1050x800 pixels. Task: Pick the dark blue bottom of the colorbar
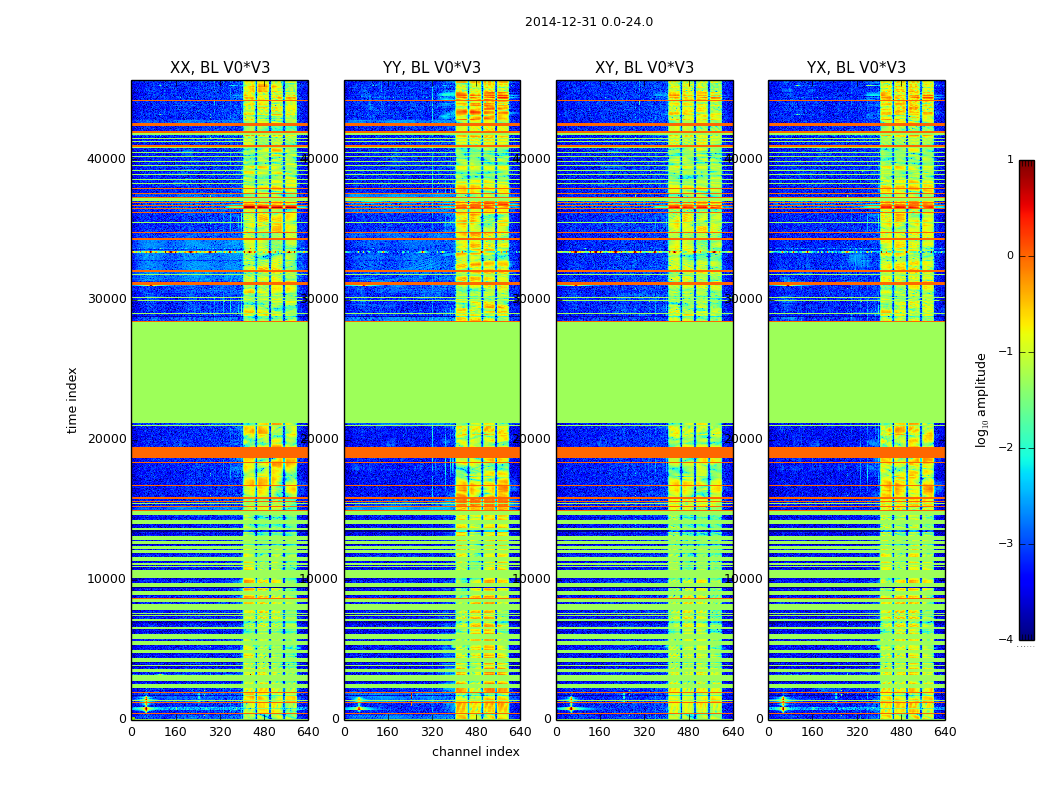point(1026,633)
